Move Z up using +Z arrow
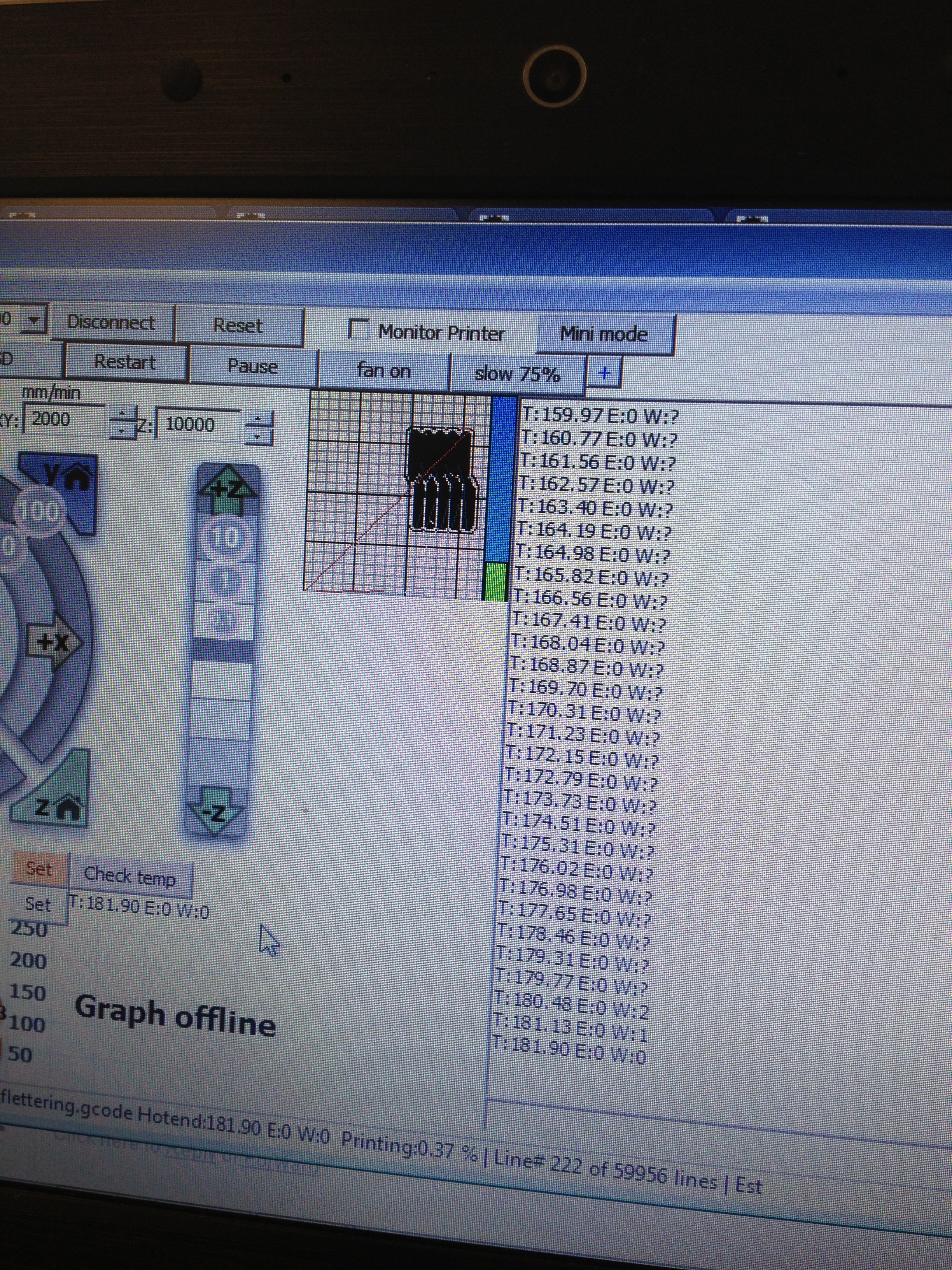The image size is (952, 1270). 228,490
